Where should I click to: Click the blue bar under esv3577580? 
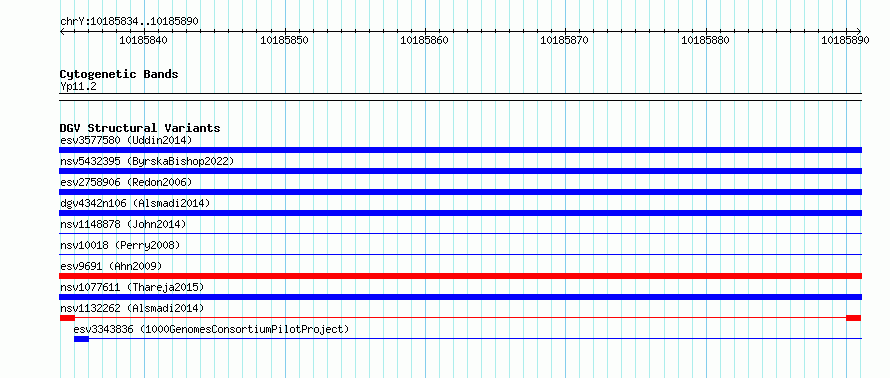click(x=460, y=150)
